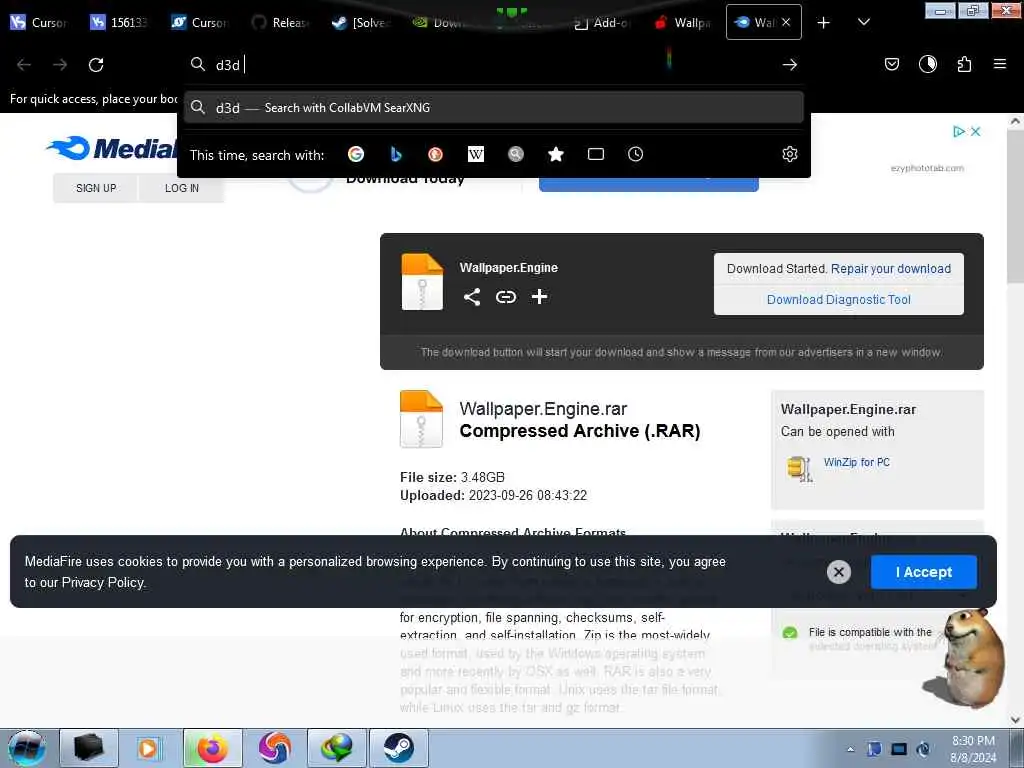
Task: Switch to the 15613 tab
Action: point(119,22)
